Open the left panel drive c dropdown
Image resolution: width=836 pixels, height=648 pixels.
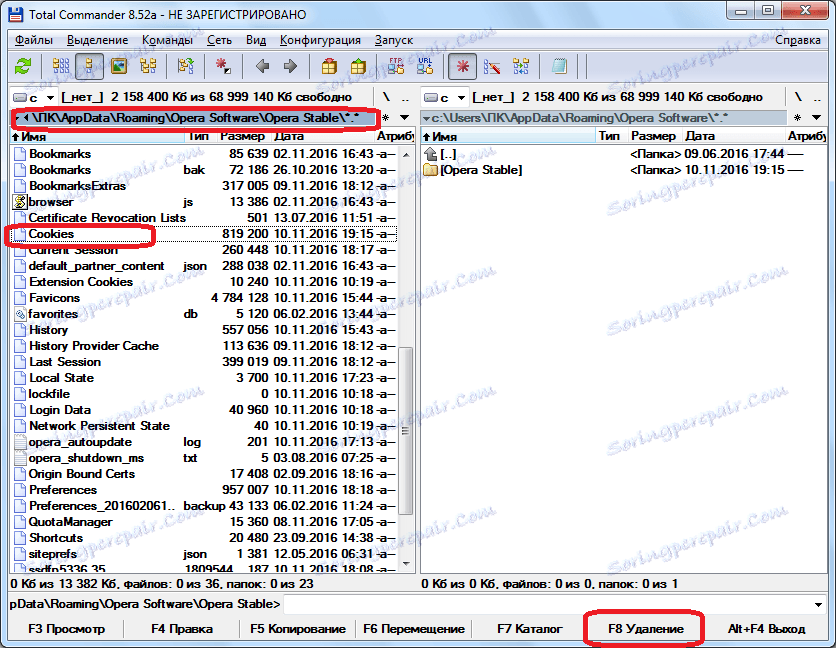click(34, 97)
